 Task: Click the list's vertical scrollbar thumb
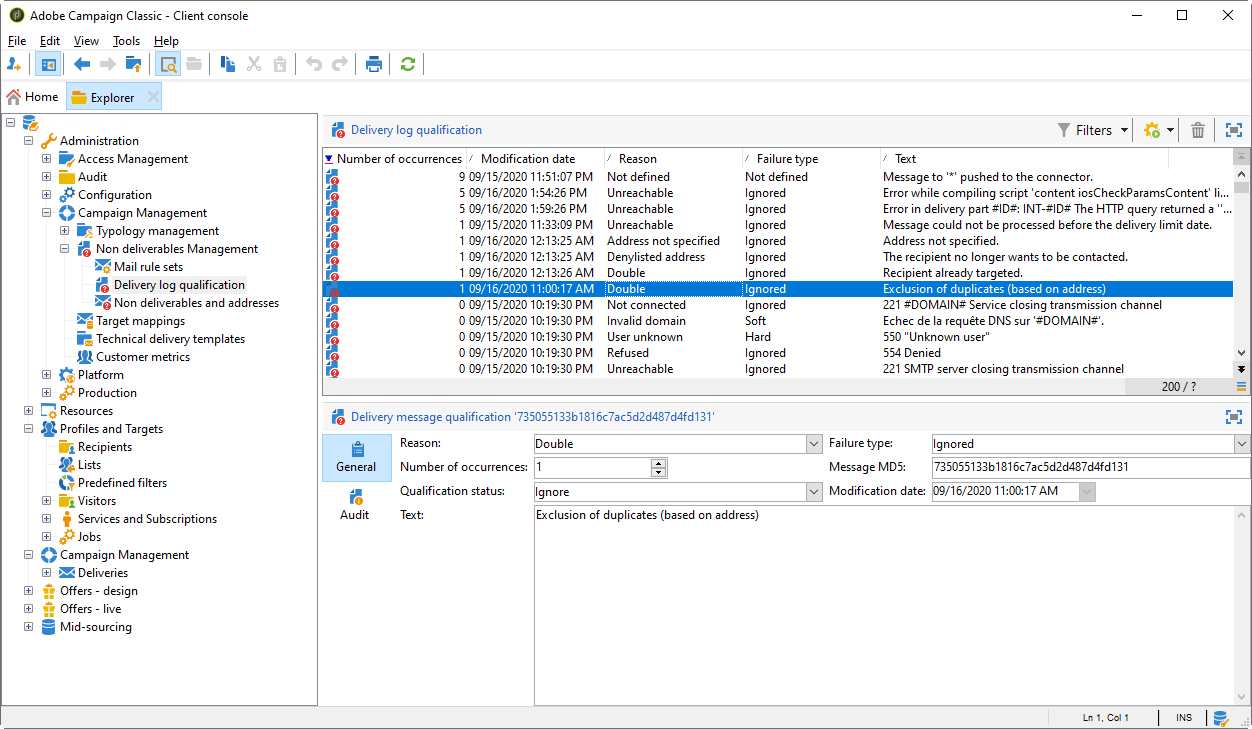(1241, 186)
